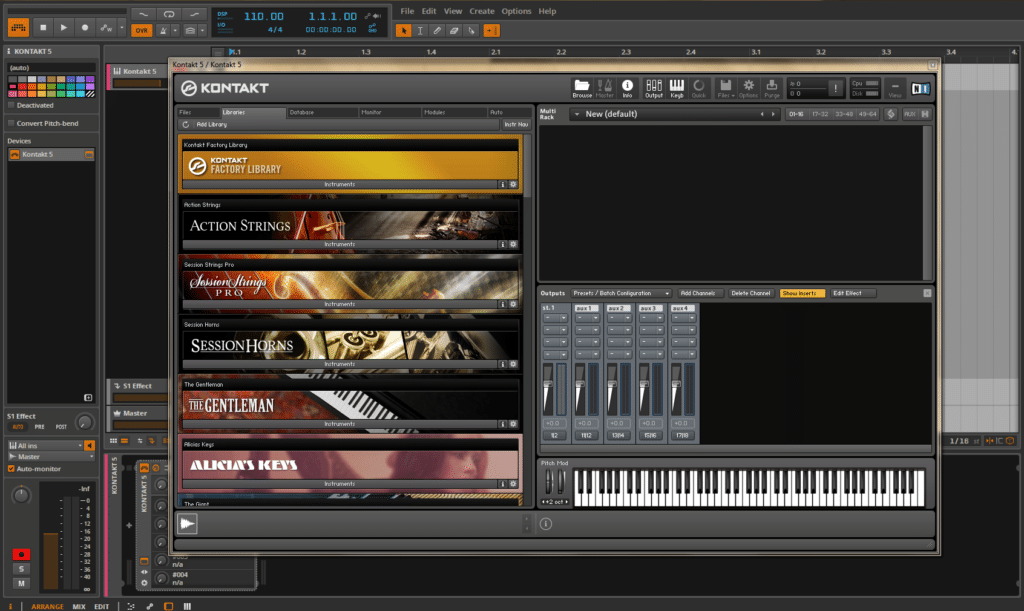The height and width of the screenshot is (611, 1024).
Task: Open the All ins input dropdown
Action: 45,445
